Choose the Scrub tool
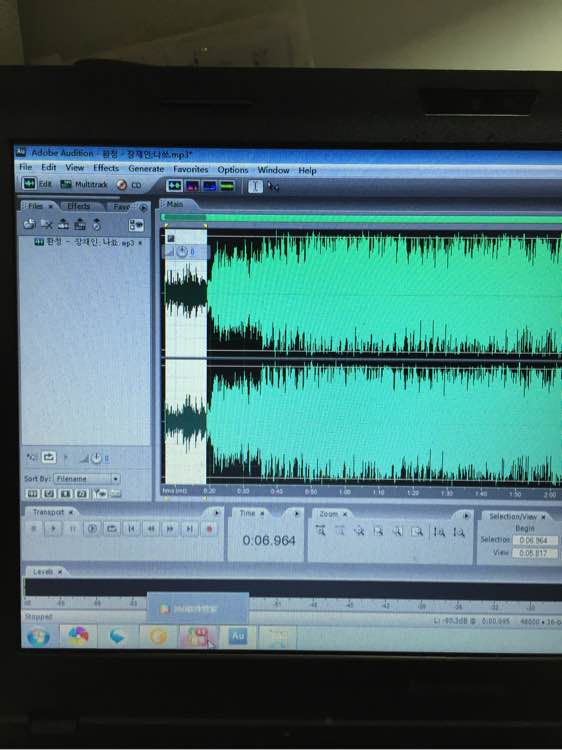The height and width of the screenshot is (750, 562). pos(273,187)
